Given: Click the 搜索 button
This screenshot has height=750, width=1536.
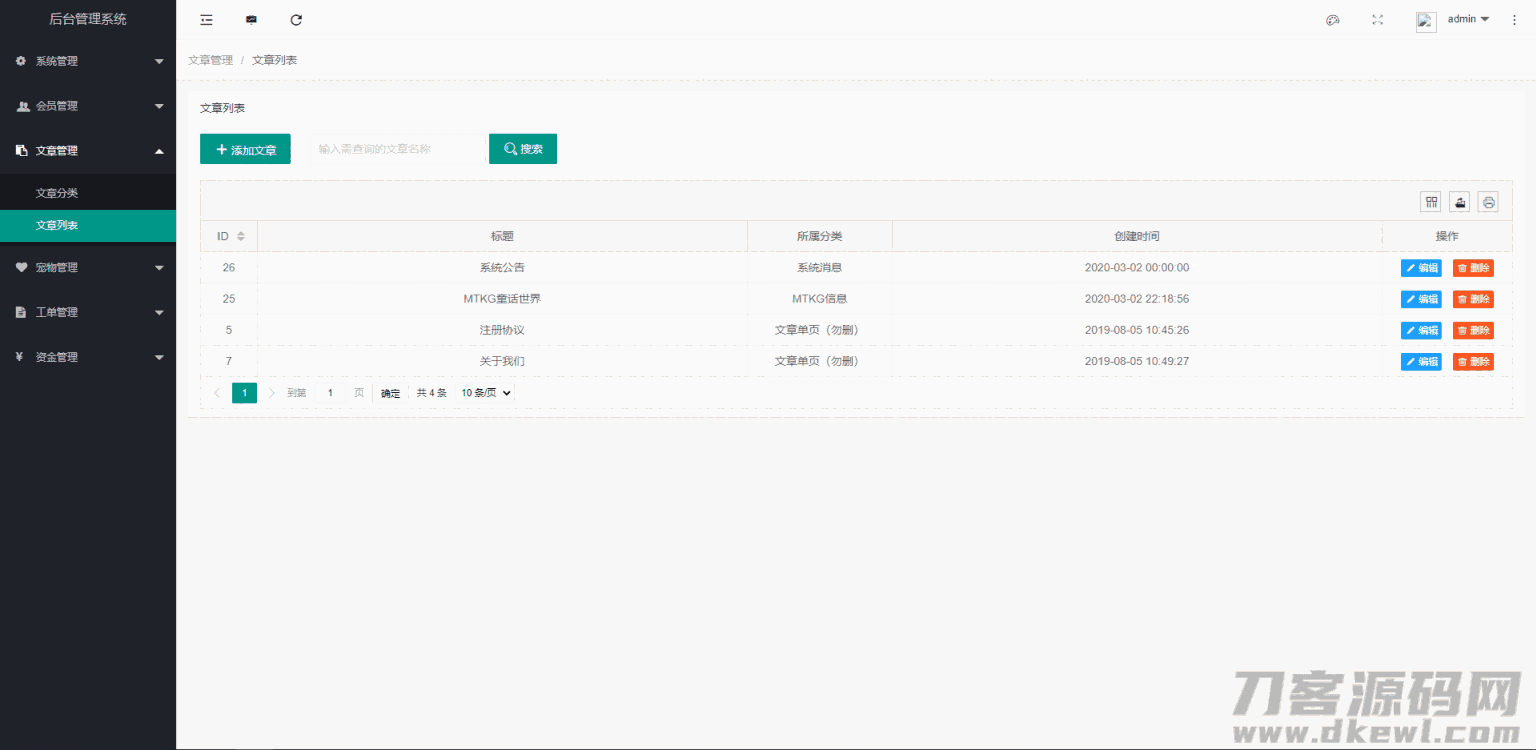Looking at the screenshot, I should (x=523, y=149).
